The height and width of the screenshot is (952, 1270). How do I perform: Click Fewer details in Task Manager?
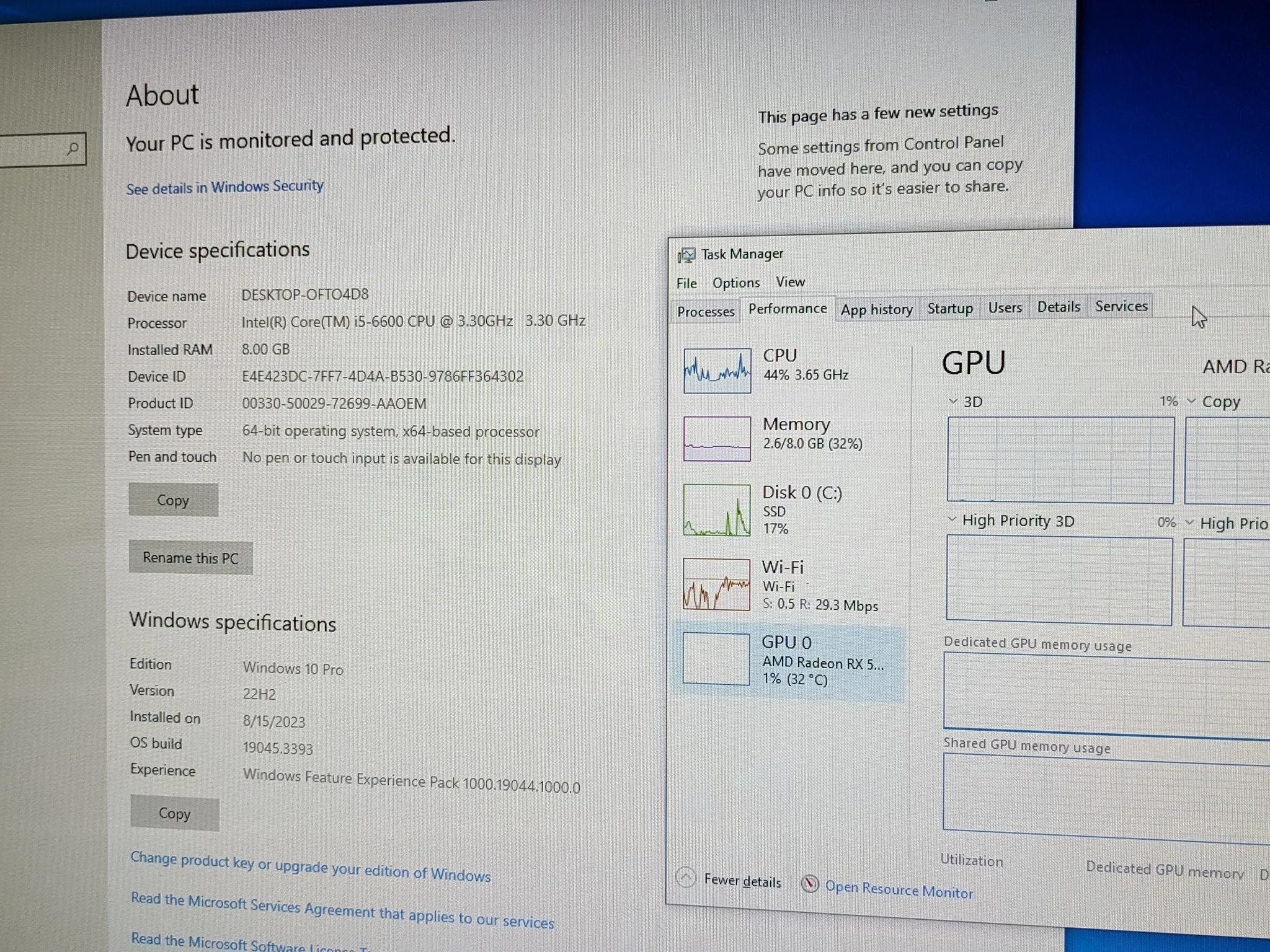coord(742,881)
